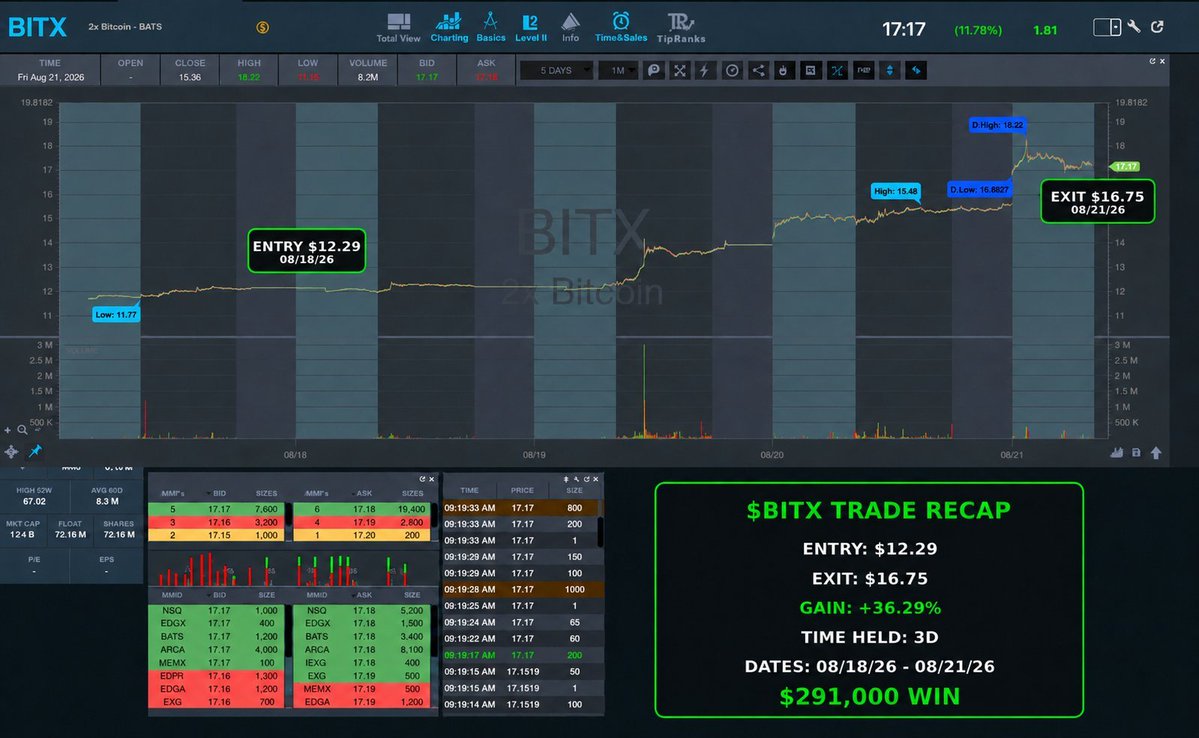This screenshot has height=738, width=1199.
Task: Click the power plug chart icon
Action: [x=783, y=70]
